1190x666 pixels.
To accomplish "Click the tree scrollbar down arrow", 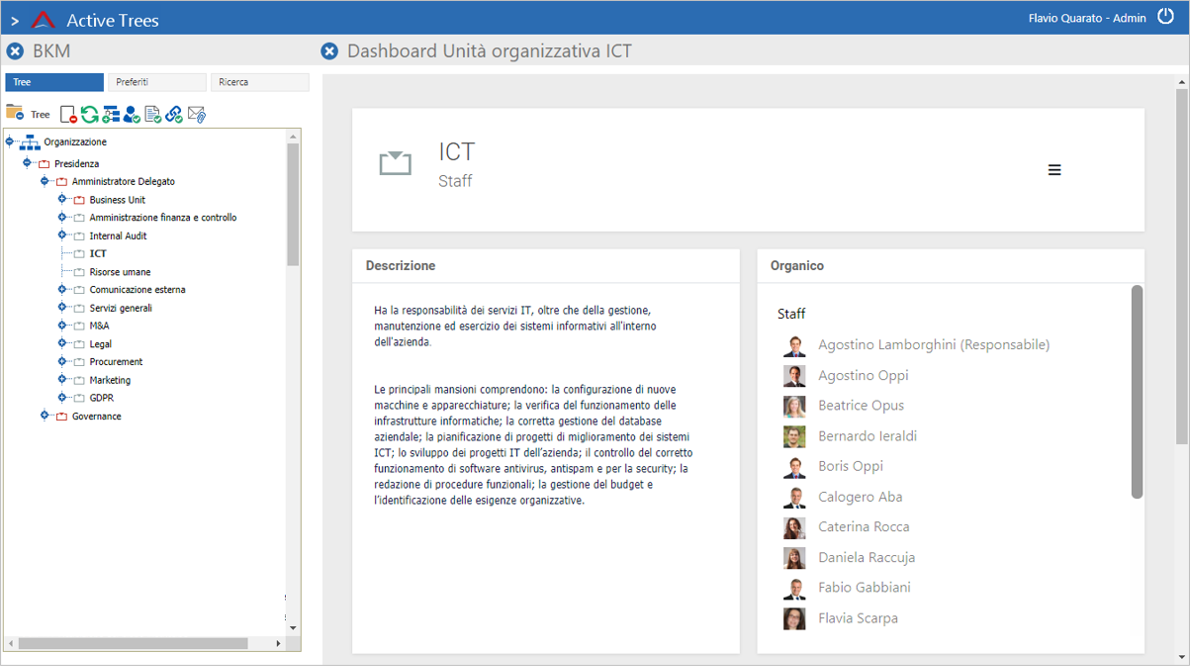I will click(x=293, y=628).
